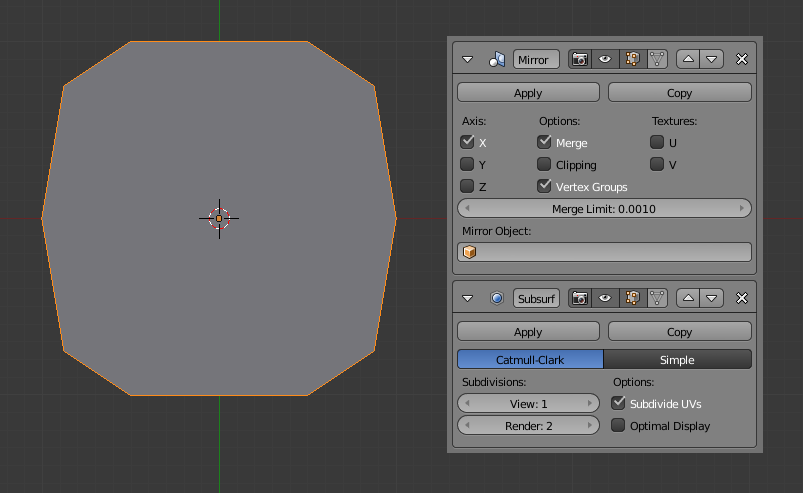Hide Mirror modifier in viewport
Screen dimensions: 803x493
click(x=605, y=59)
